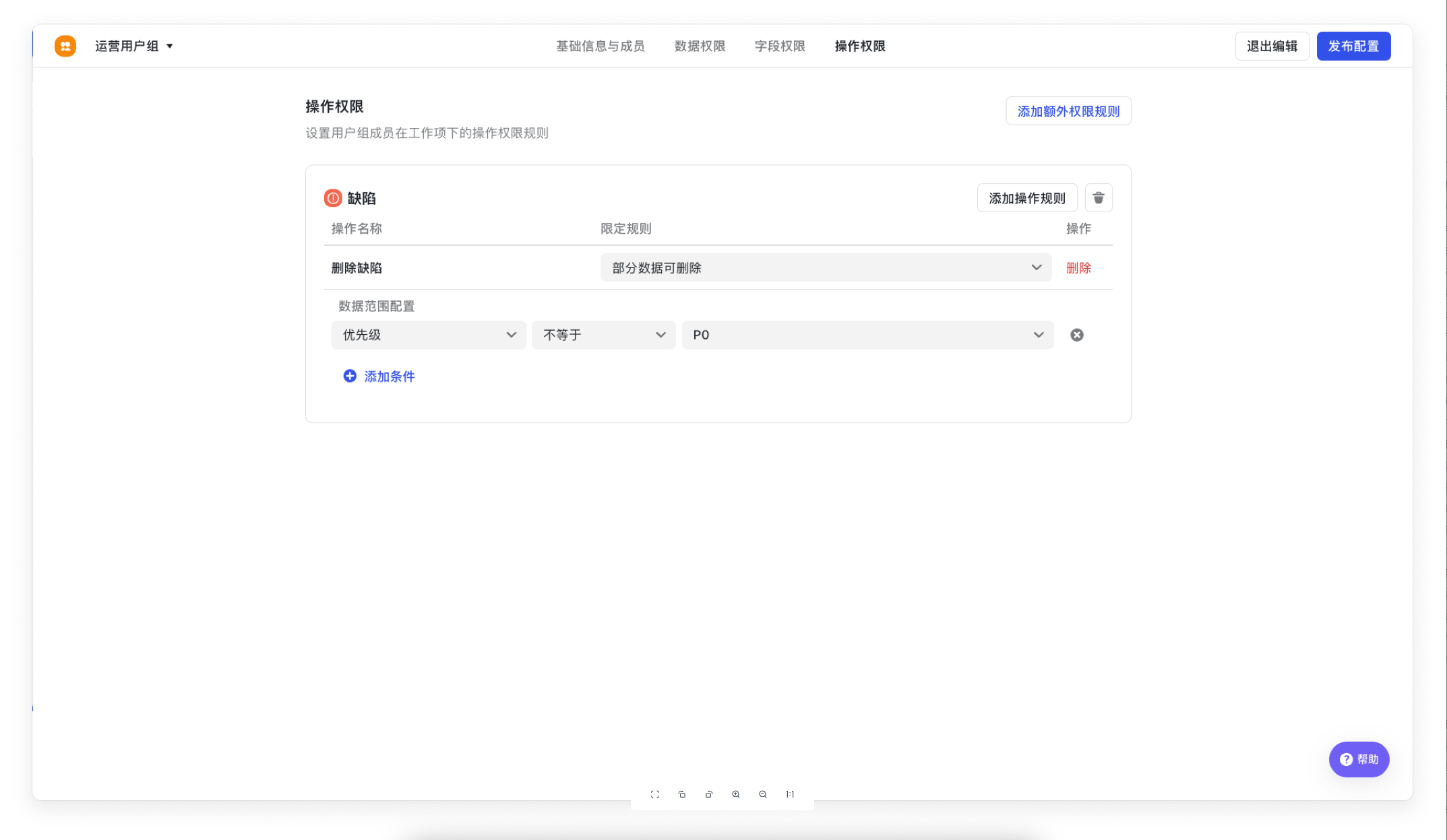
Task: Click the trash icon for 缺陷 section
Action: tap(1099, 198)
